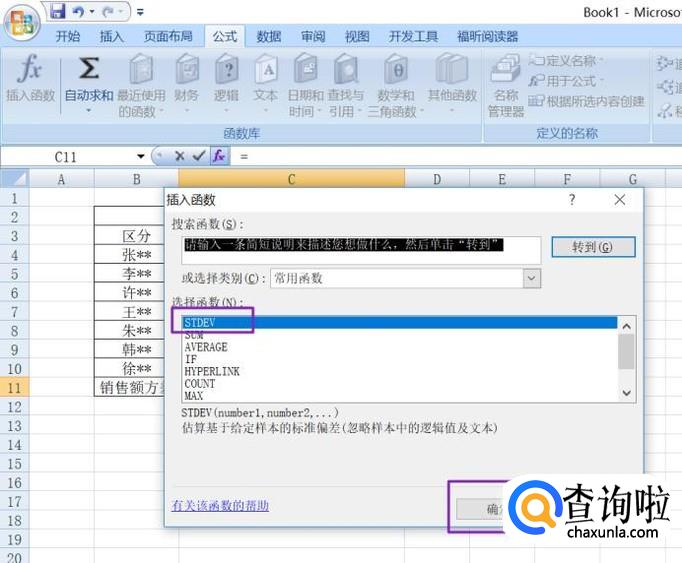Click function list scroll down arrow
This screenshot has height=563, width=682.
click(627, 393)
